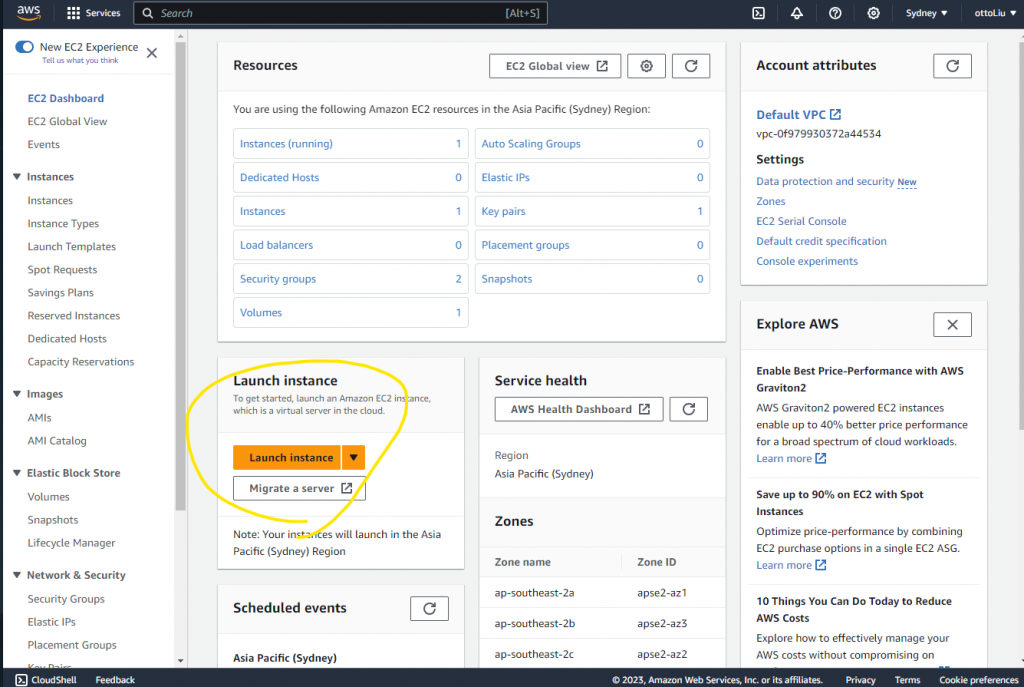Viewport: 1024px width, 687px height.
Task: Click the orange Launch instance button
Action: click(287, 458)
